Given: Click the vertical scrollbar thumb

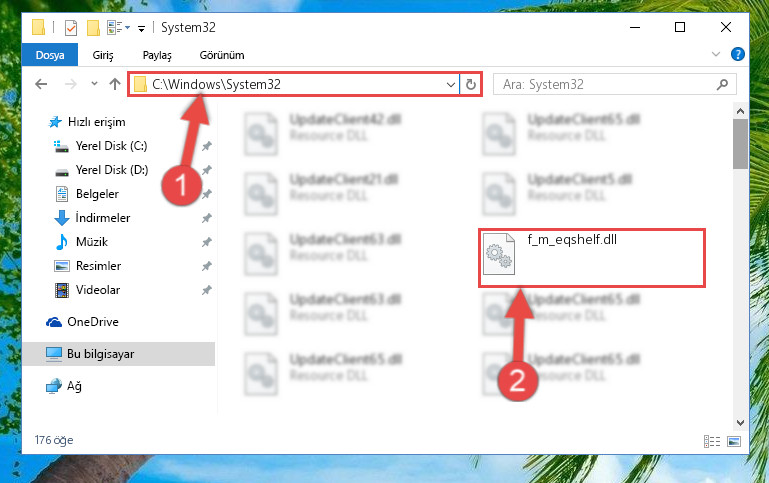Looking at the screenshot, I should click(740, 144).
